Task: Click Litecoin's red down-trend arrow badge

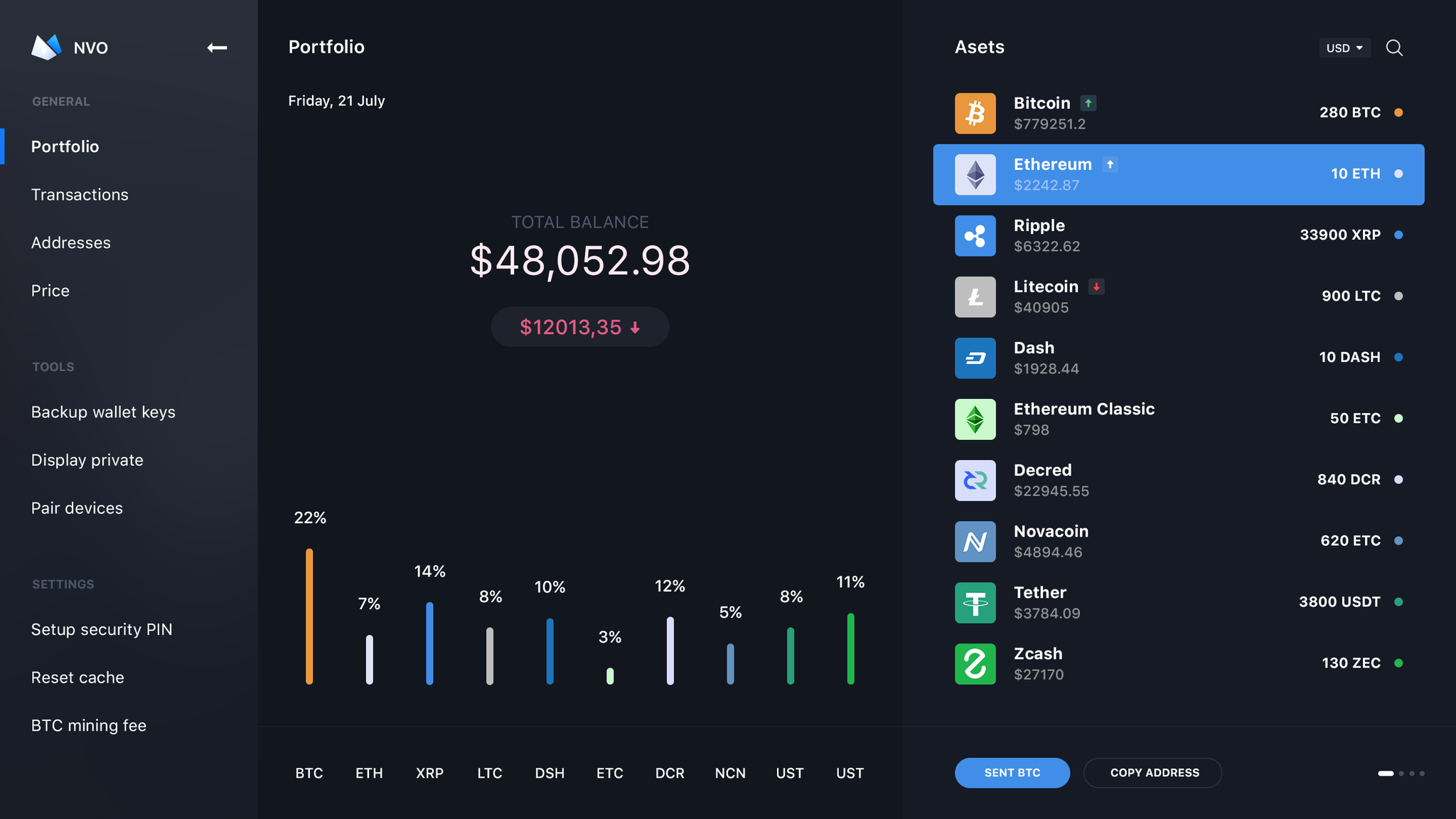Action: (1096, 287)
